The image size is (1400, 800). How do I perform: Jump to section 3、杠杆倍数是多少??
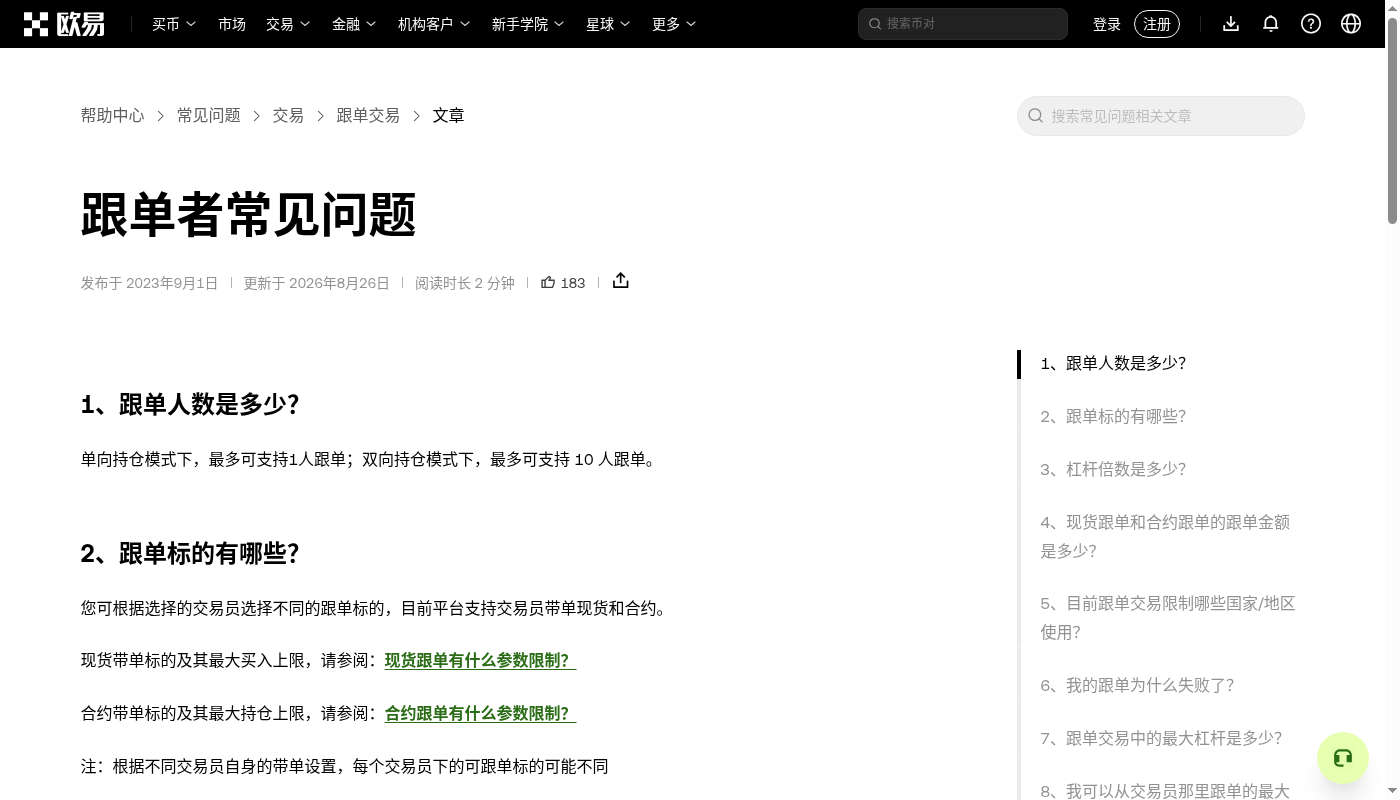tap(1113, 470)
